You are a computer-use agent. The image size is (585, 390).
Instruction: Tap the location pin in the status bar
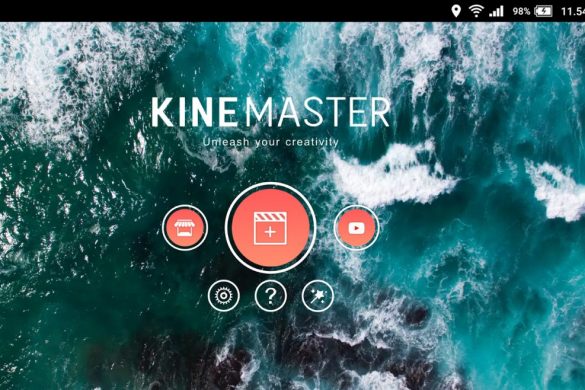click(456, 11)
